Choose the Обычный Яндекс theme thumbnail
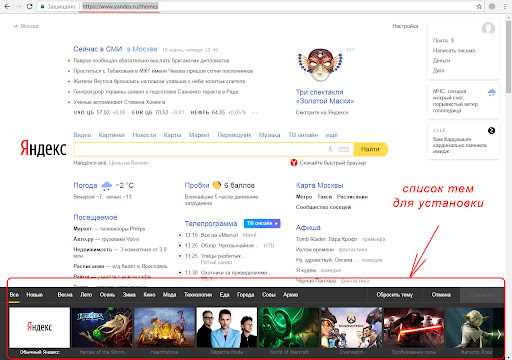Screen dimensions: 512x360 (x=39, y=328)
